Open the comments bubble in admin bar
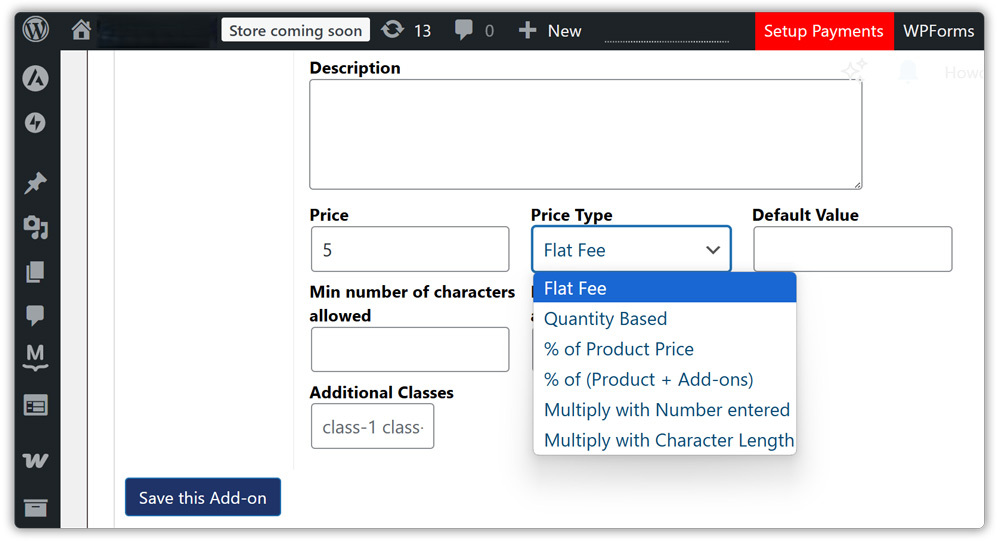This screenshot has width=1000, height=541. tap(464, 30)
